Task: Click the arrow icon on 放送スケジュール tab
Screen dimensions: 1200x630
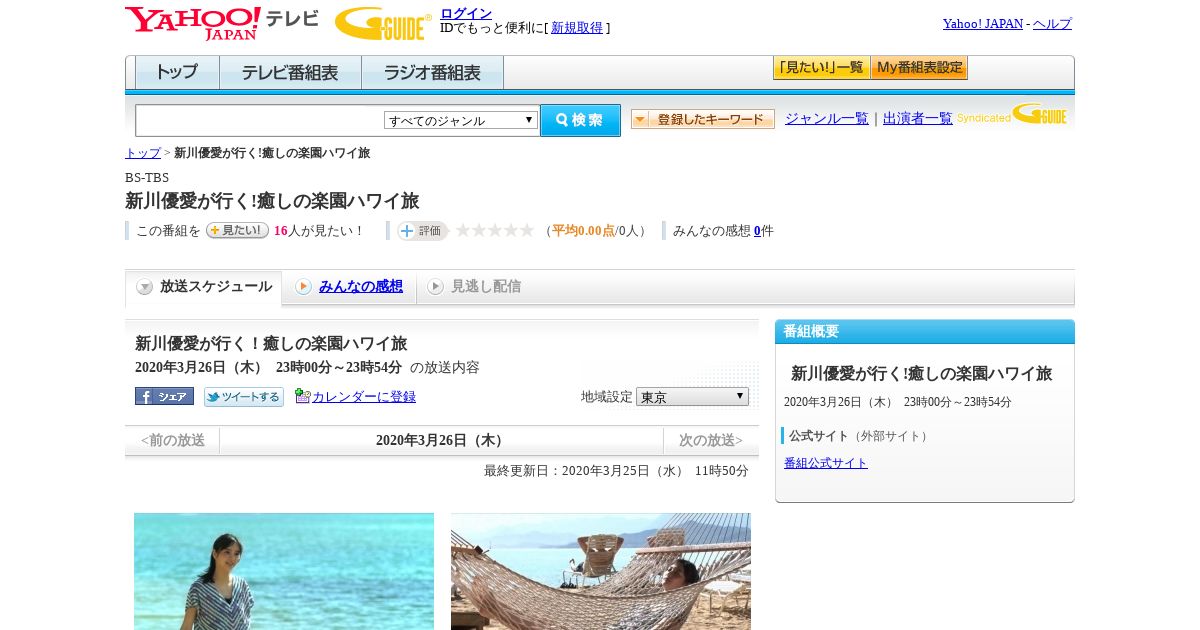Action: (x=145, y=287)
